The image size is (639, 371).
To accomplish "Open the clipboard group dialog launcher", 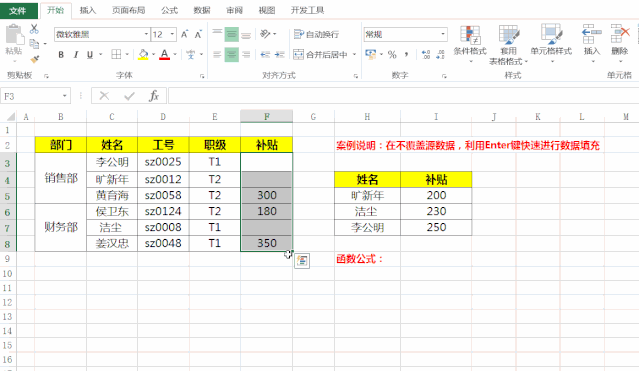I will click(46, 76).
